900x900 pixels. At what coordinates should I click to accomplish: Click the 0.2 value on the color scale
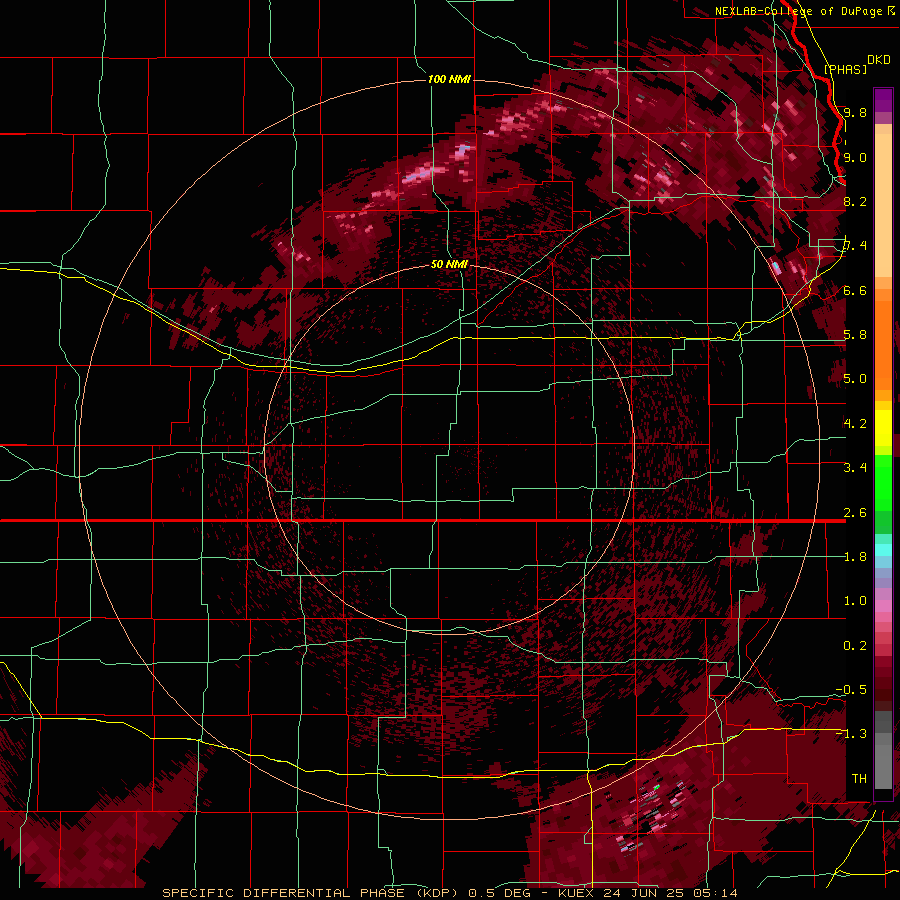click(855, 646)
